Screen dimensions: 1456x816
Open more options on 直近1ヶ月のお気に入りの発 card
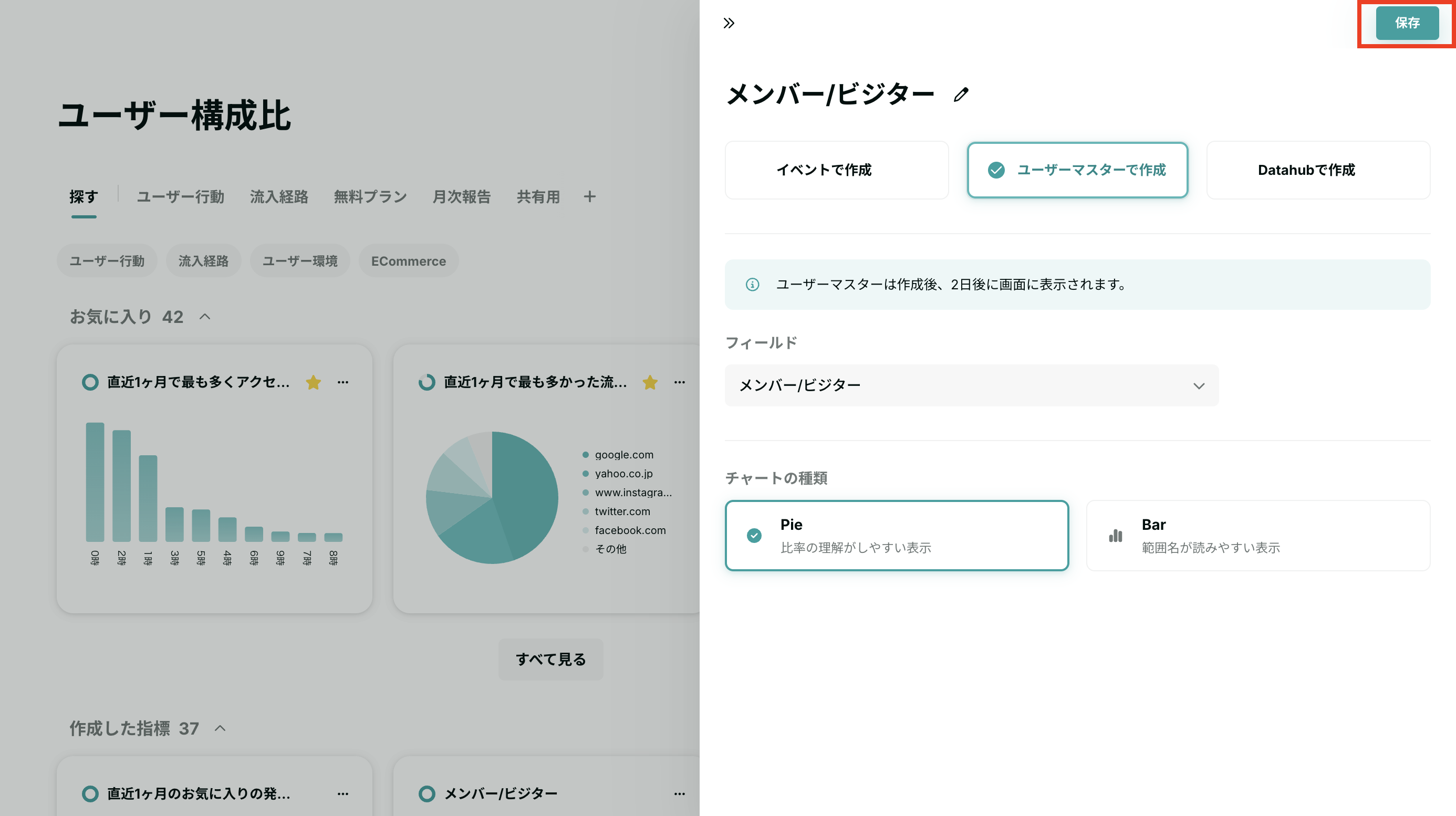(343, 794)
